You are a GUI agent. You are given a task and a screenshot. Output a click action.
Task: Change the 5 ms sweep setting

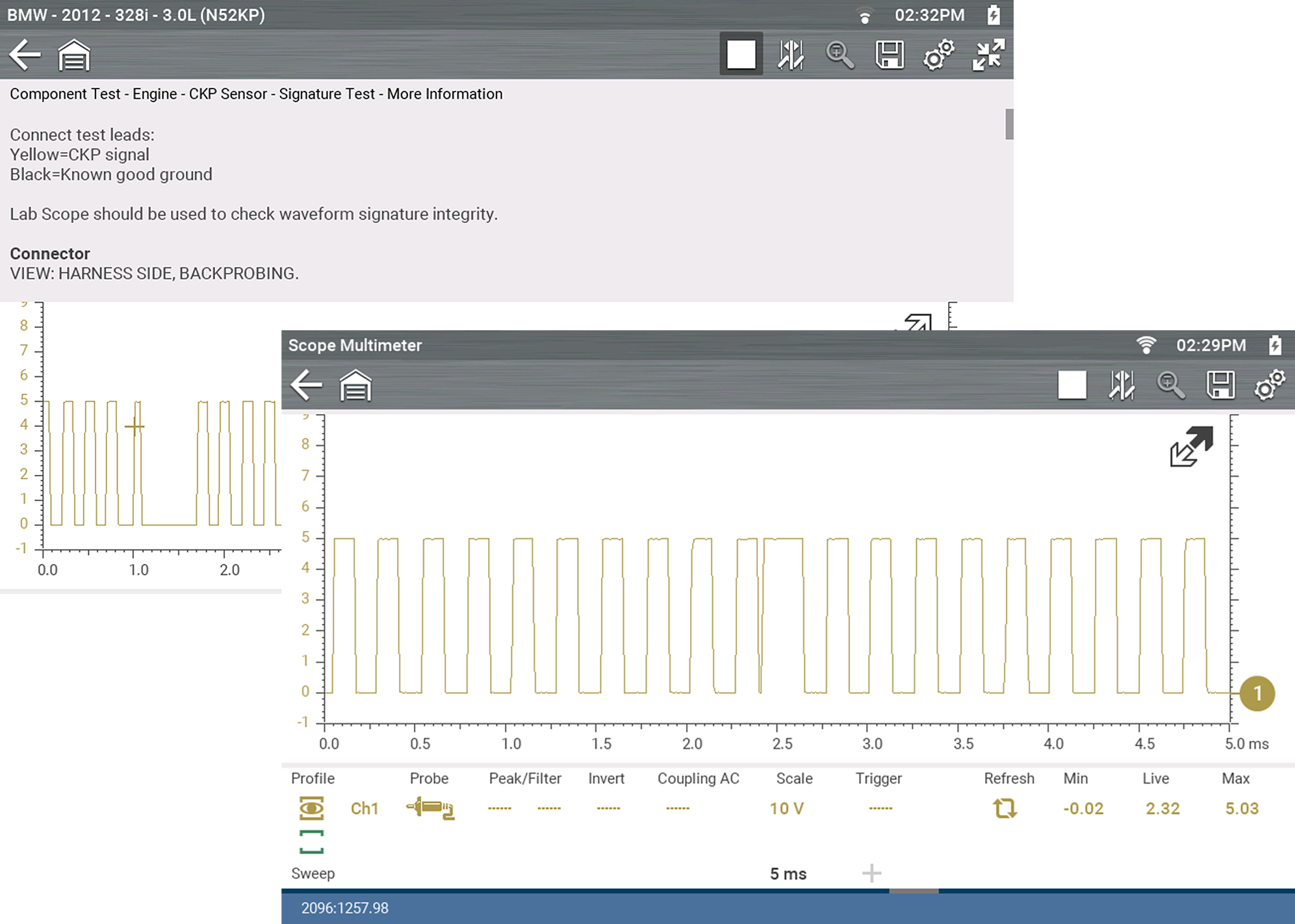(788, 874)
